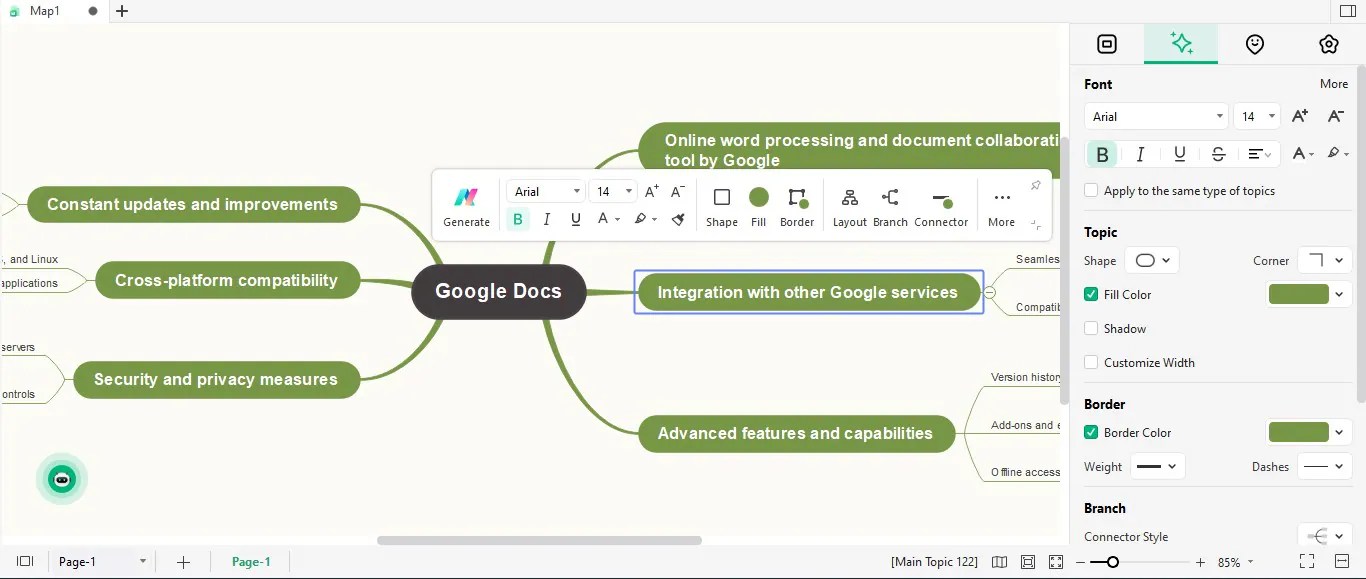Open the zoom percentage 85% dropdown
This screenshot has height=579, width=1366.
[1235, 562]
